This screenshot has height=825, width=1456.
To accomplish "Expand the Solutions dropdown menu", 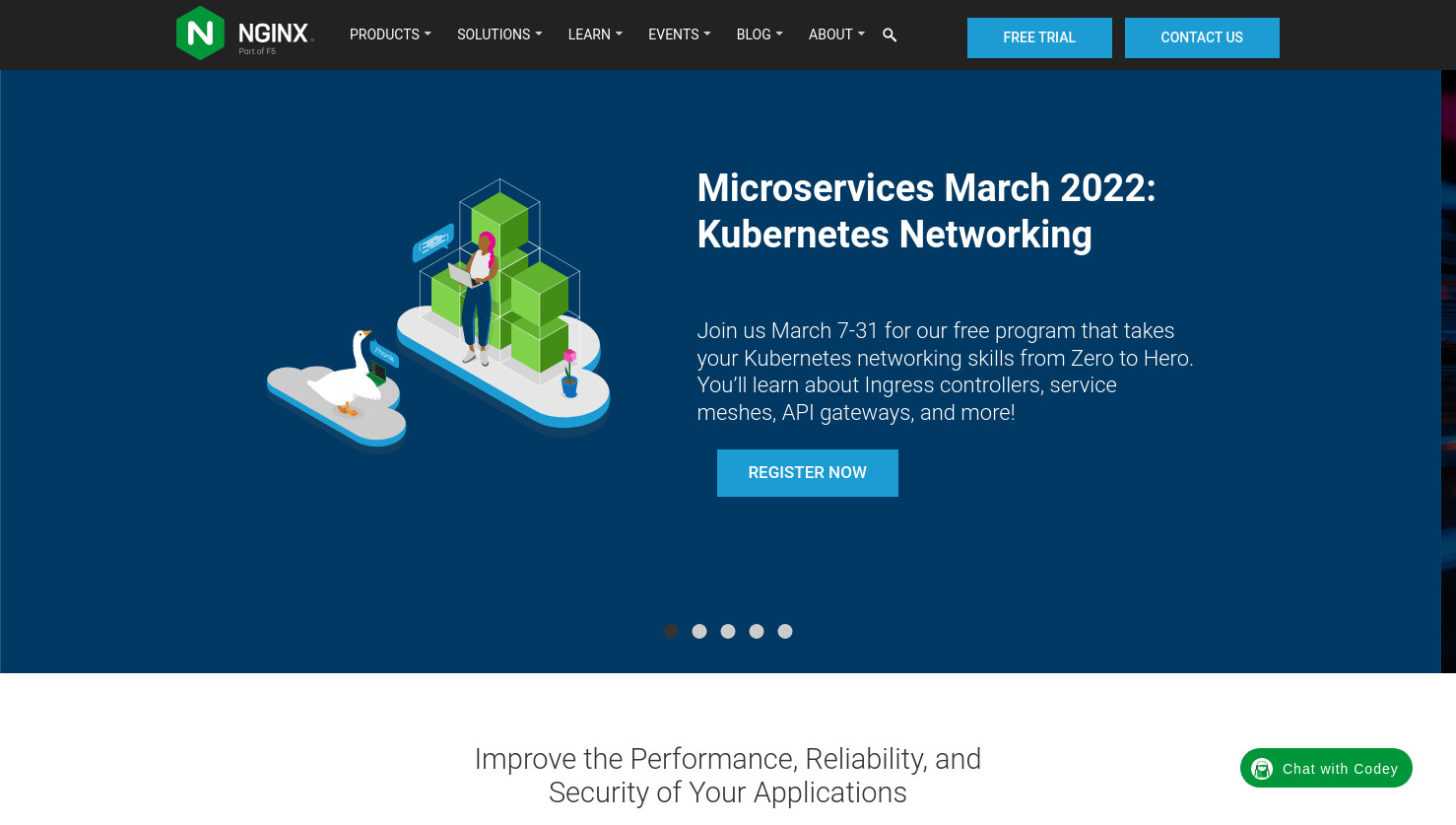I will point(499,34).
